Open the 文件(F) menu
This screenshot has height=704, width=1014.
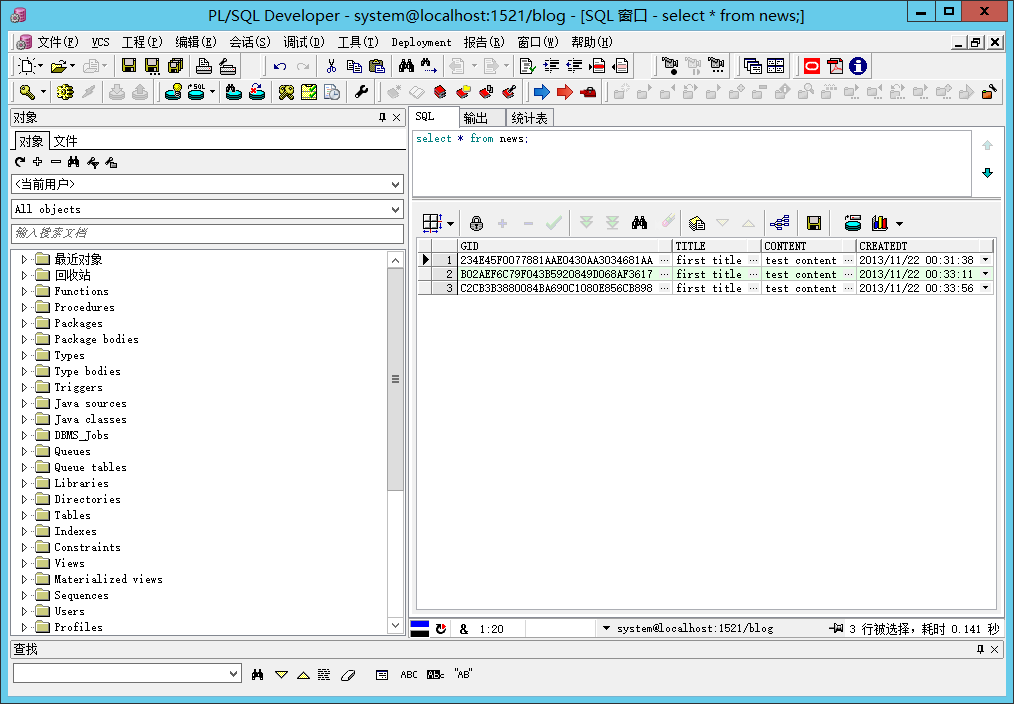point(58,42)
